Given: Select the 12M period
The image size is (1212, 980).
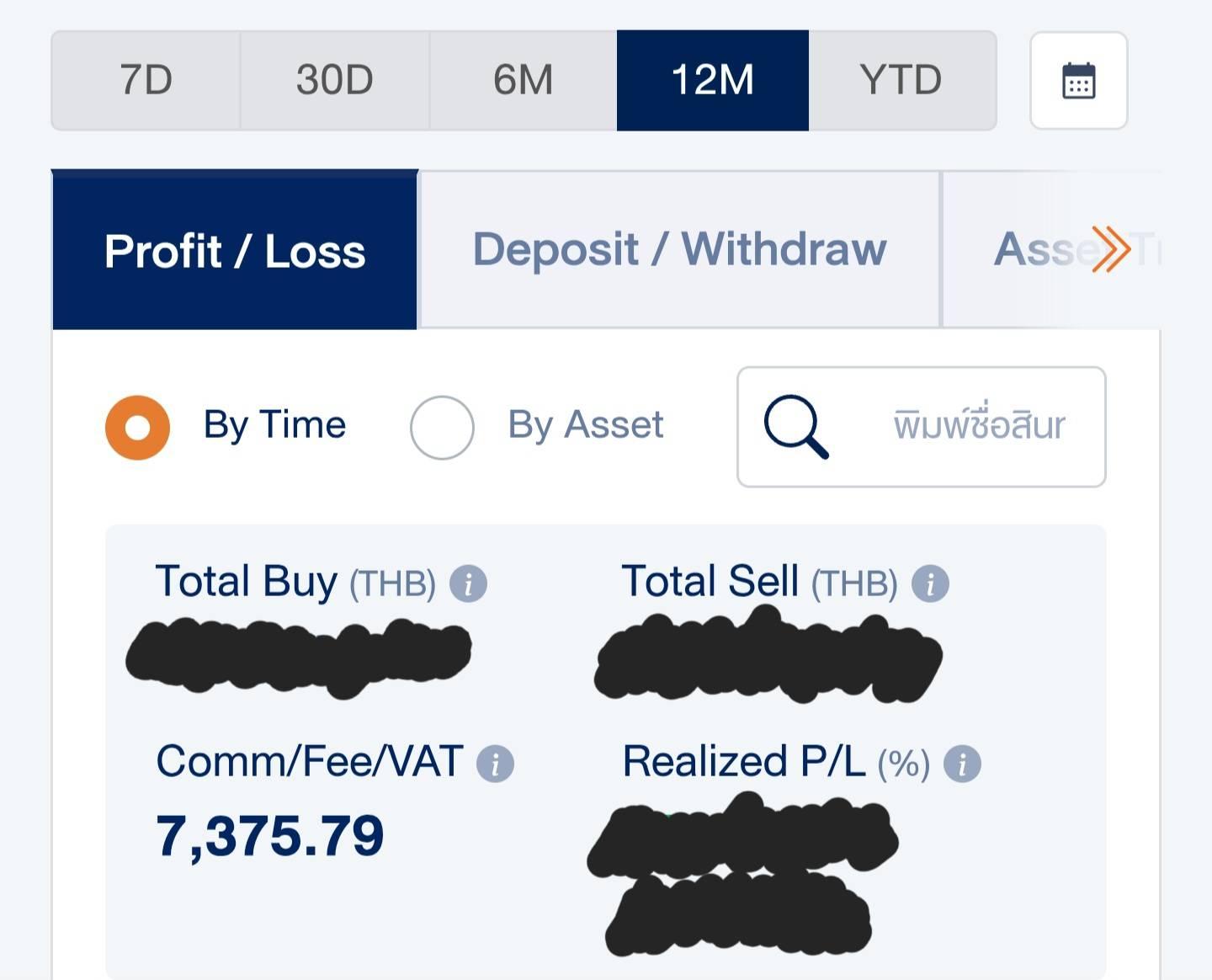Looking at the screenshot, I should tap(713, 81).
